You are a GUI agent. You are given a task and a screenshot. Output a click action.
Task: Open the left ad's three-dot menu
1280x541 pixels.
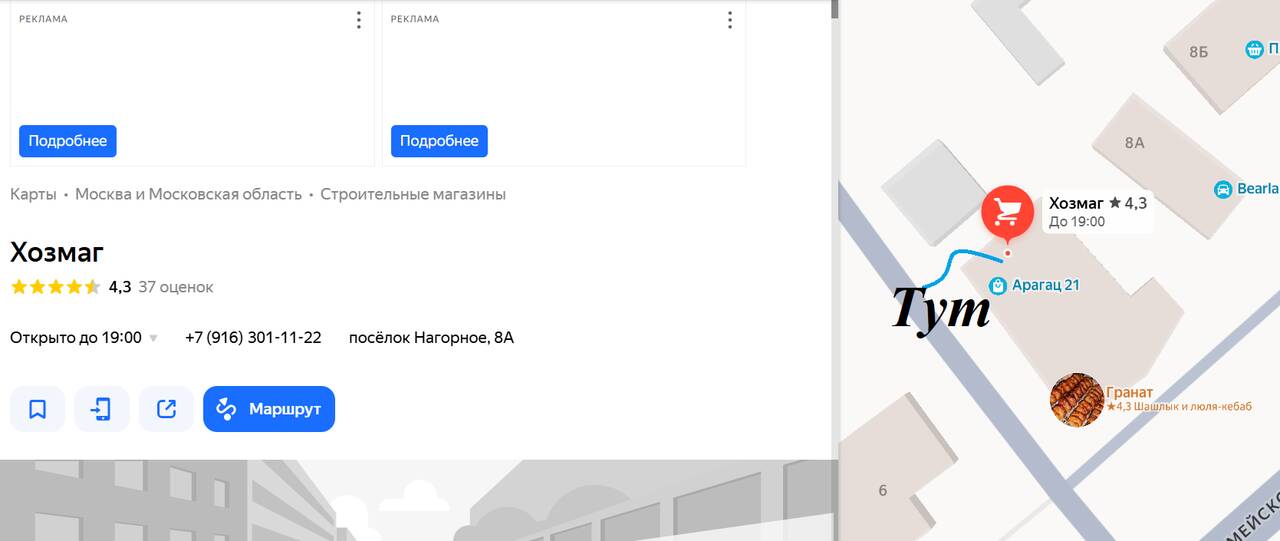358,20
